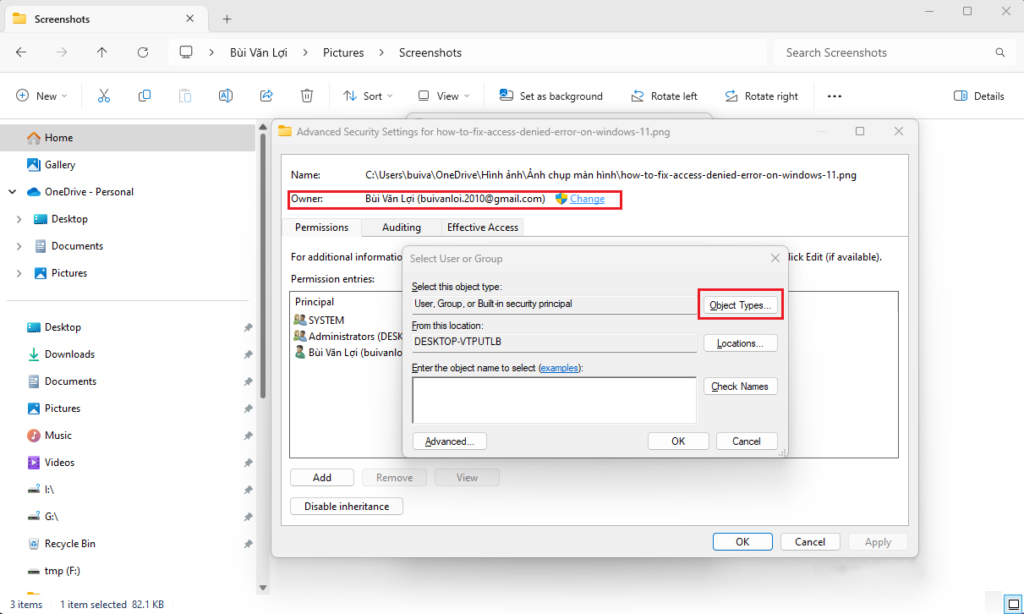This screenshot has height=614, width=1024.
Task: Click Rotate left for the image
Action: (x=664, y=95)
